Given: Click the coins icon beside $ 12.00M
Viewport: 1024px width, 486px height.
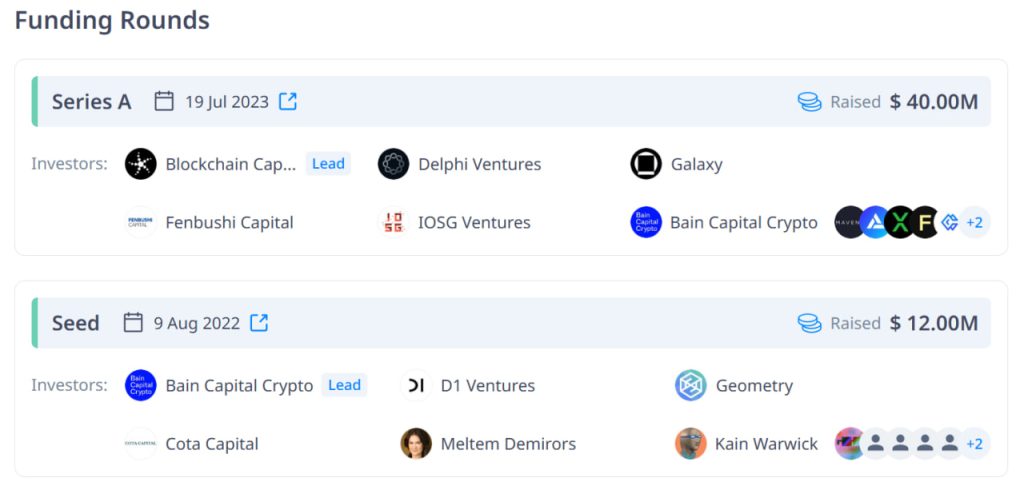Looking at the screenshot, I should point(810,323).
